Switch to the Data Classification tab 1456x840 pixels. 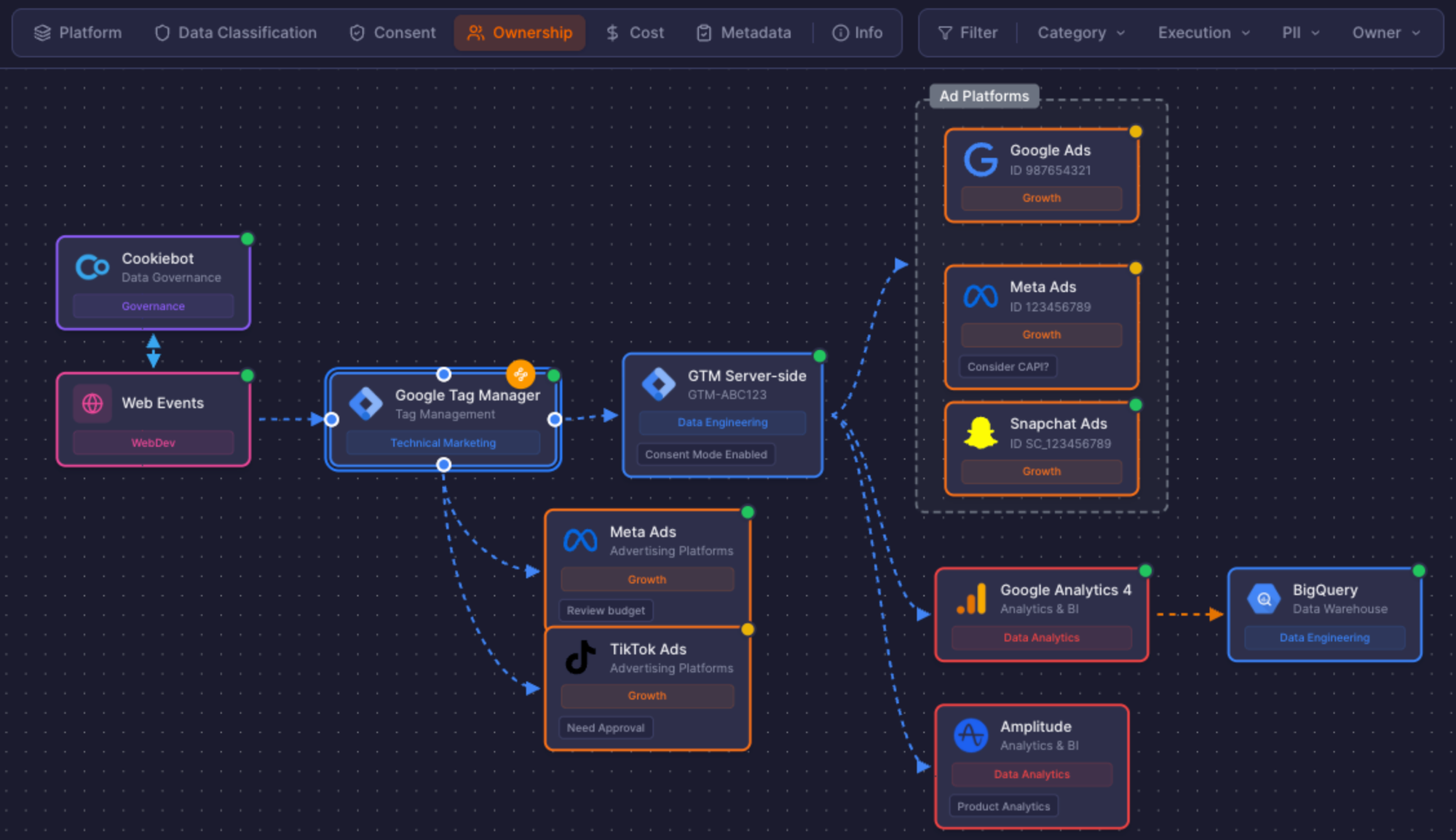click(236, 33)
